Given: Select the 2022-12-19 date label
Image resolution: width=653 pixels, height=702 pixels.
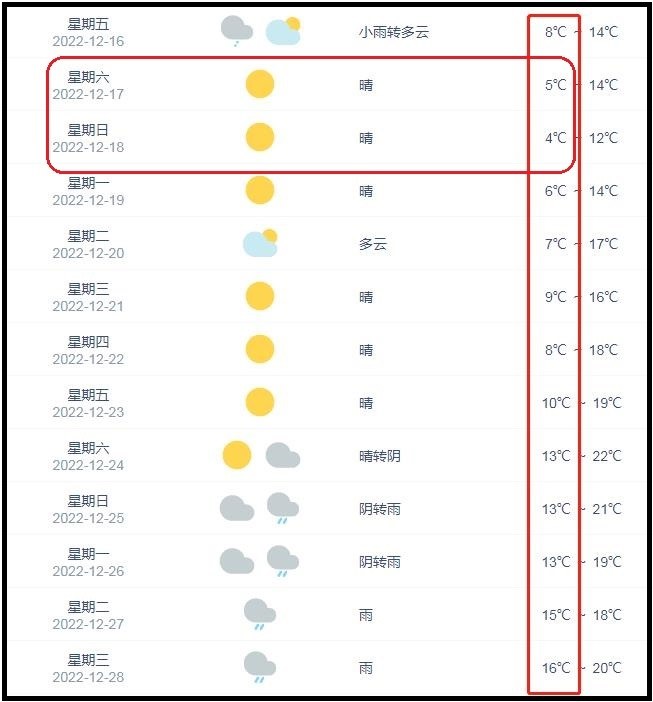Looking at the screenshot, I should pyautogui.click(x=88, y=200).
